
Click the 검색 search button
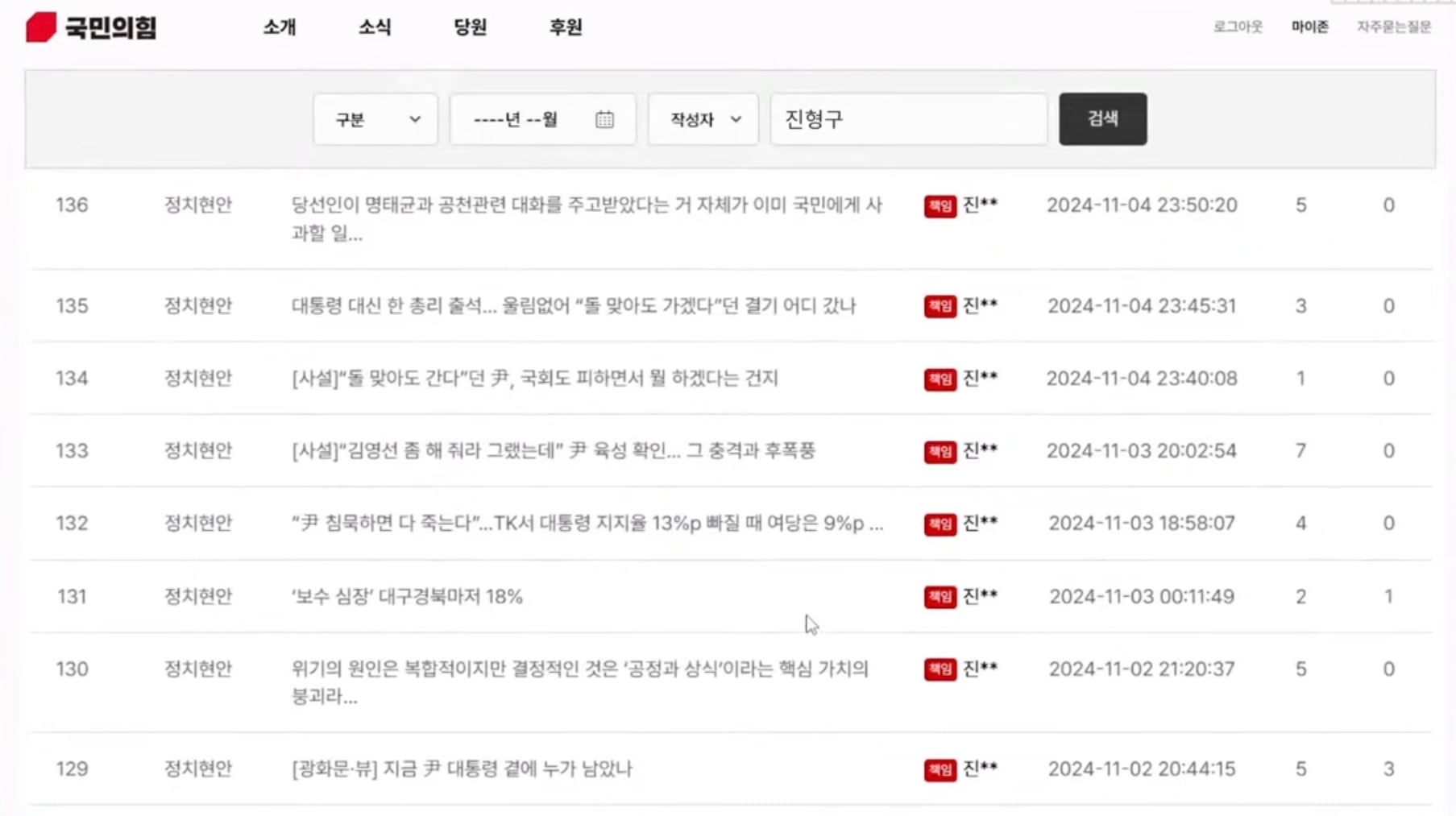pos(1103,119)
